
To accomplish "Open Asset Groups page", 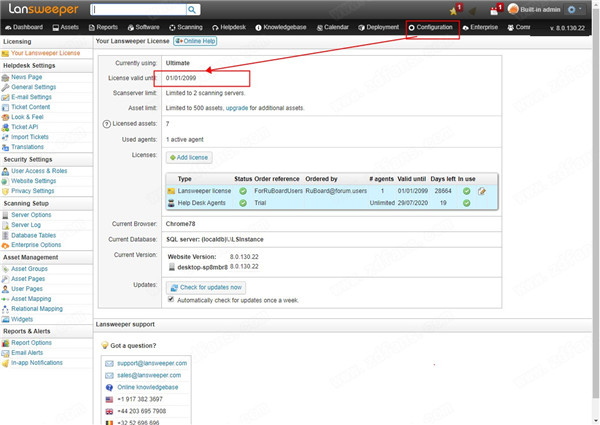I will pyautogui.click(x=29, y=269).
